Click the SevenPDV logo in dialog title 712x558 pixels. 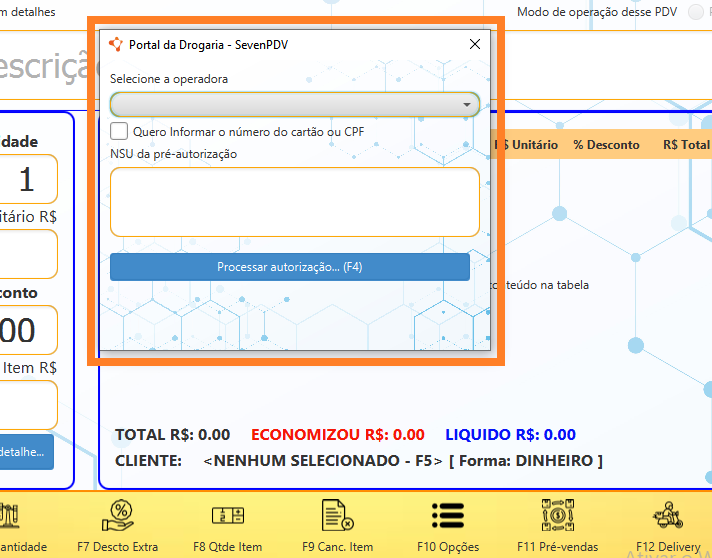116,44
